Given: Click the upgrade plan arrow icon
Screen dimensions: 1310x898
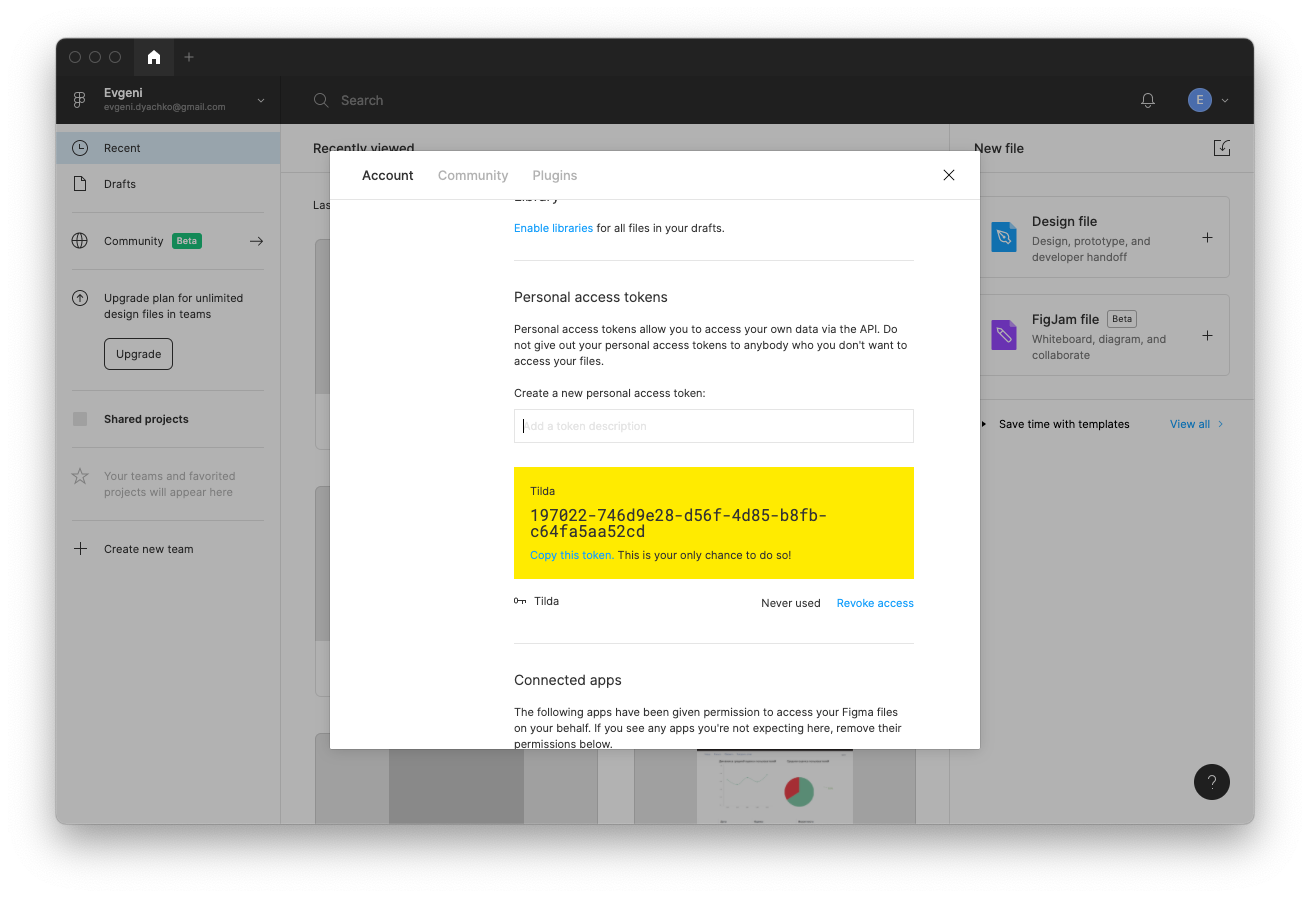Looking at the screenshot, I should (x=80, y=298).
